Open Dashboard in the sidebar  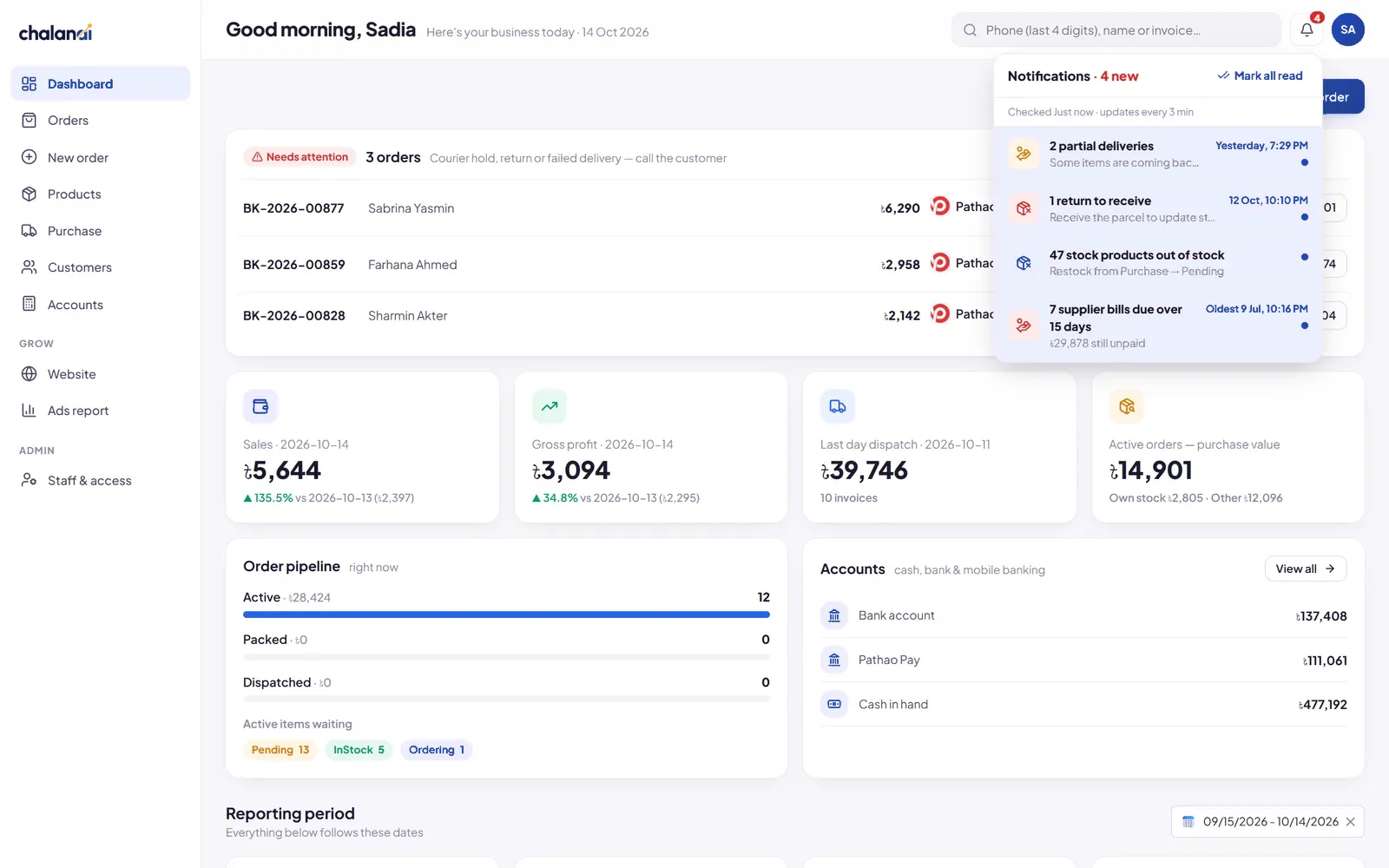101,83
